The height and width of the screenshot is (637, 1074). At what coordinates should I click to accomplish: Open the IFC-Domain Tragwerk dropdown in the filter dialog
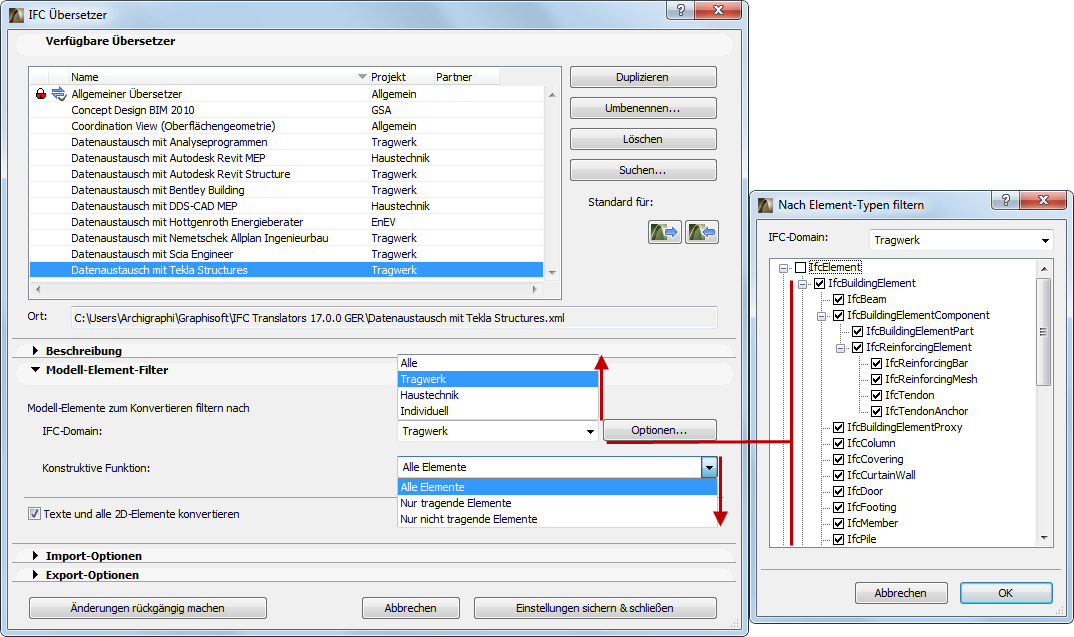tap(961, 240)
